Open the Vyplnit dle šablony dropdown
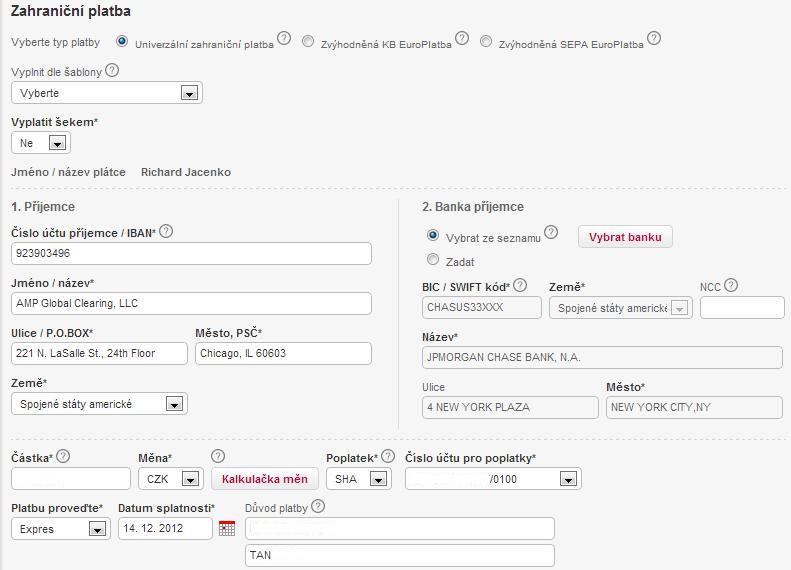The height and width of the screenshot is (570, 791). tap(189, 93)
